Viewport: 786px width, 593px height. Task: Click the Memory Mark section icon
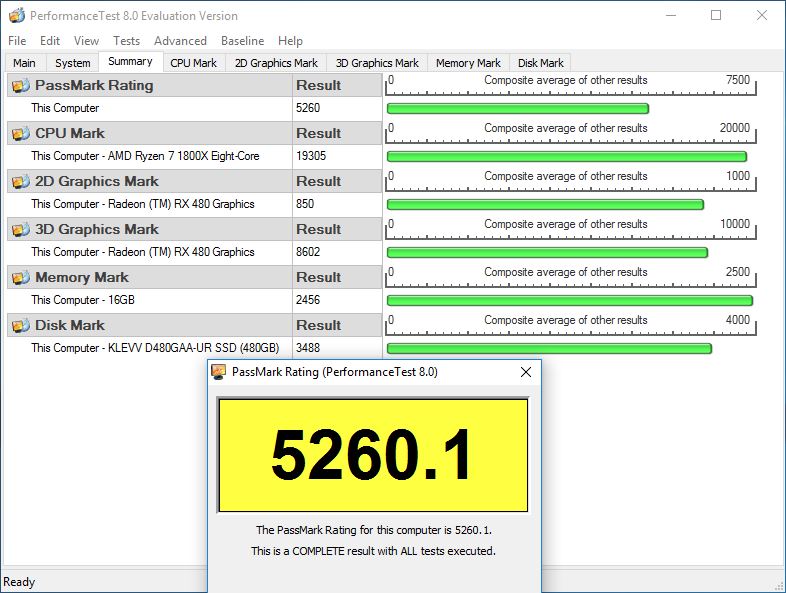click(x=21, y=278)
